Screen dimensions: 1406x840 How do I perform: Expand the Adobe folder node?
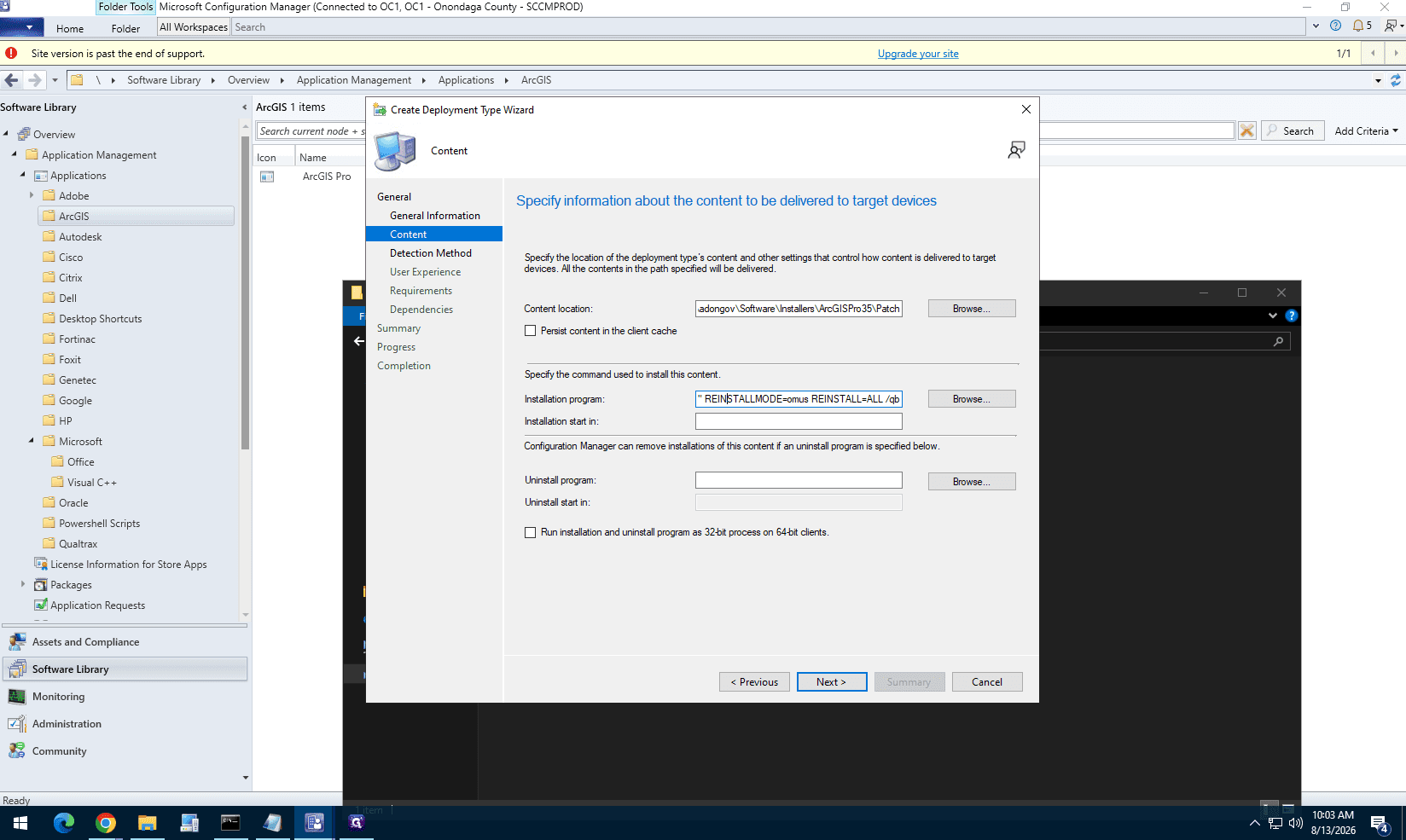[32, 195]
